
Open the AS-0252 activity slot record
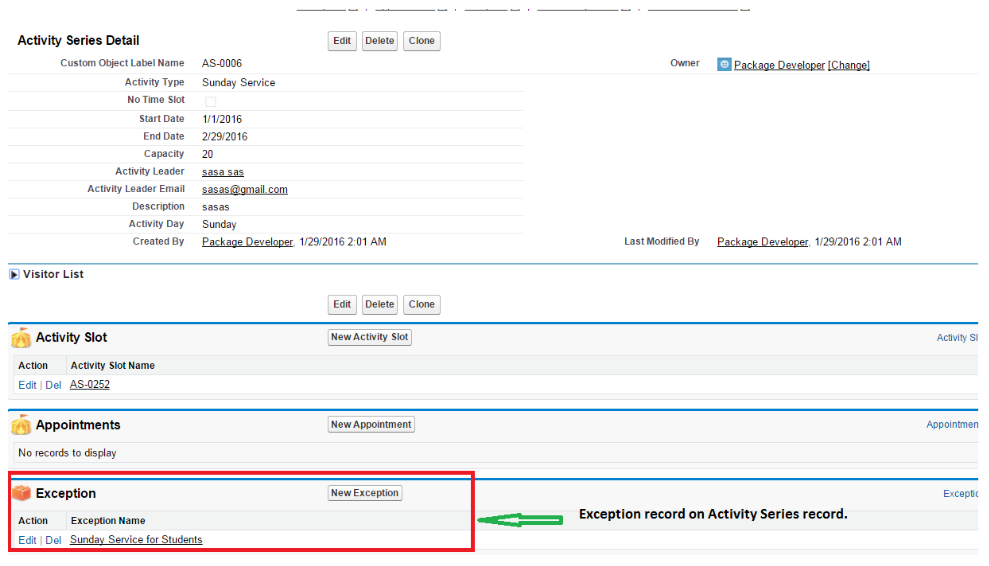(x=90, y=385)
